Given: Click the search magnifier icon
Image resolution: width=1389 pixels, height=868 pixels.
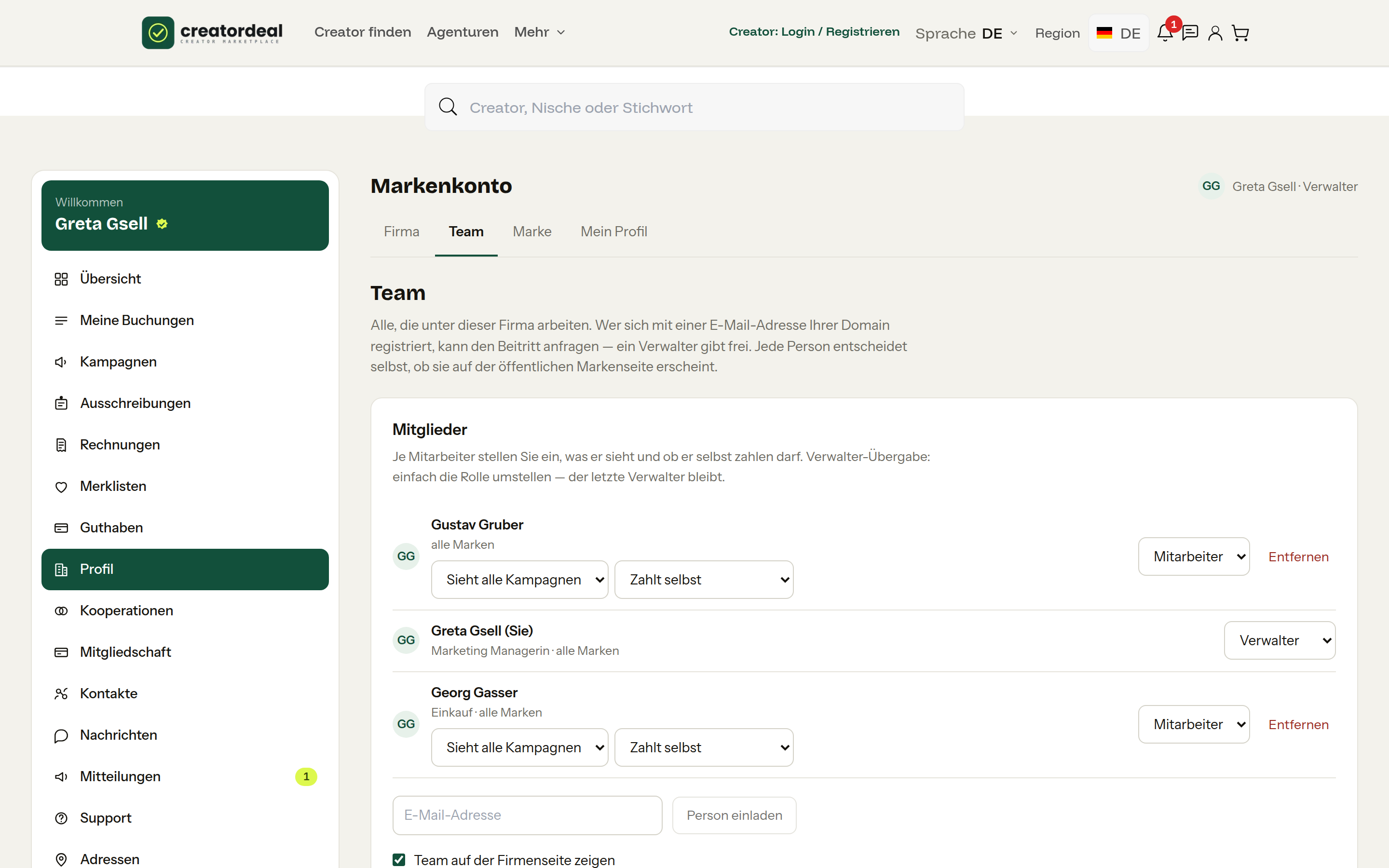Looking at the screenshot, I should pos(448,107).
